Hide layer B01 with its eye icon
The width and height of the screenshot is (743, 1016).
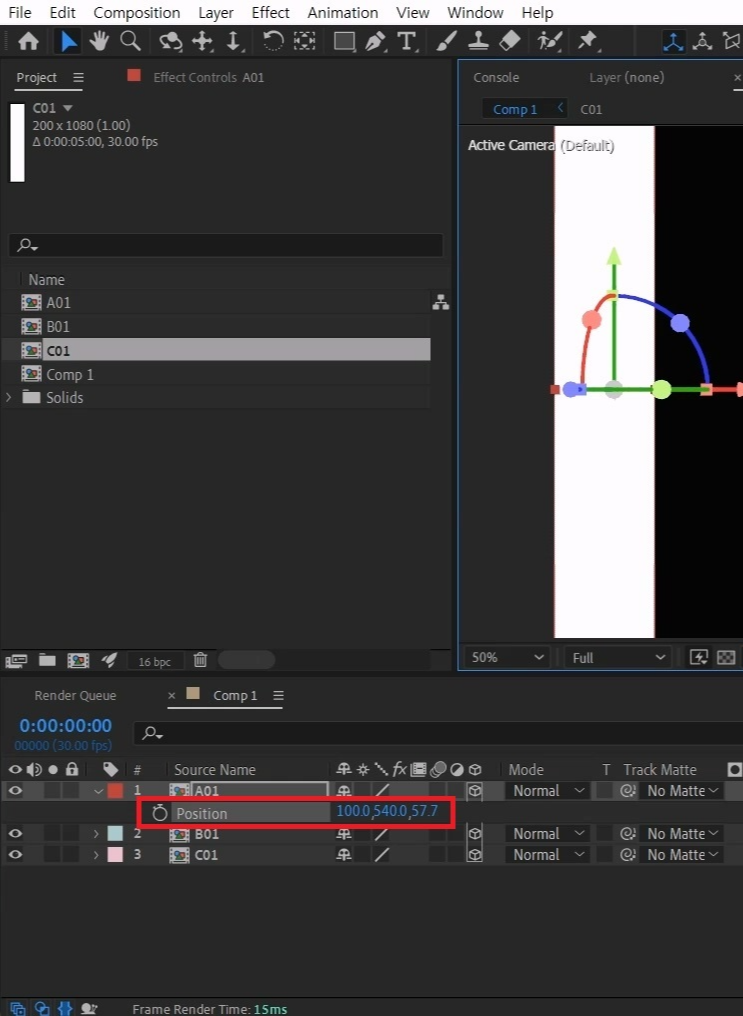(x=15, y=834)
